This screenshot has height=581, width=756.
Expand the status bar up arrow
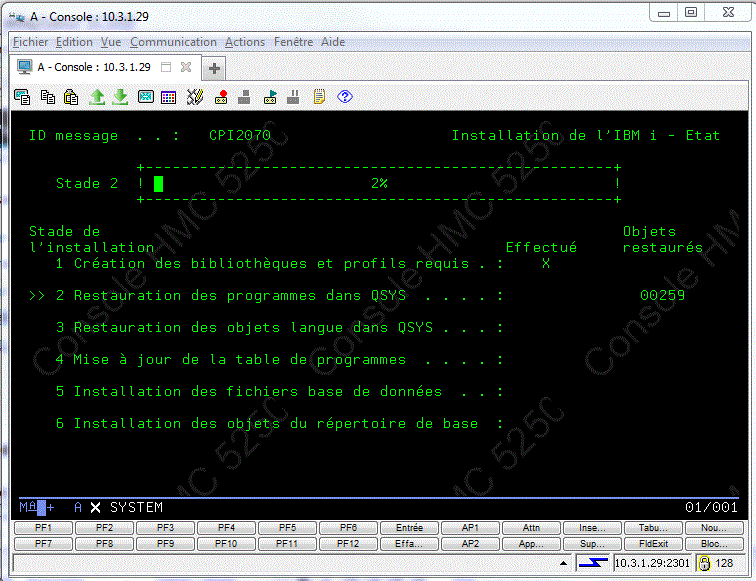tap(563, 563)
